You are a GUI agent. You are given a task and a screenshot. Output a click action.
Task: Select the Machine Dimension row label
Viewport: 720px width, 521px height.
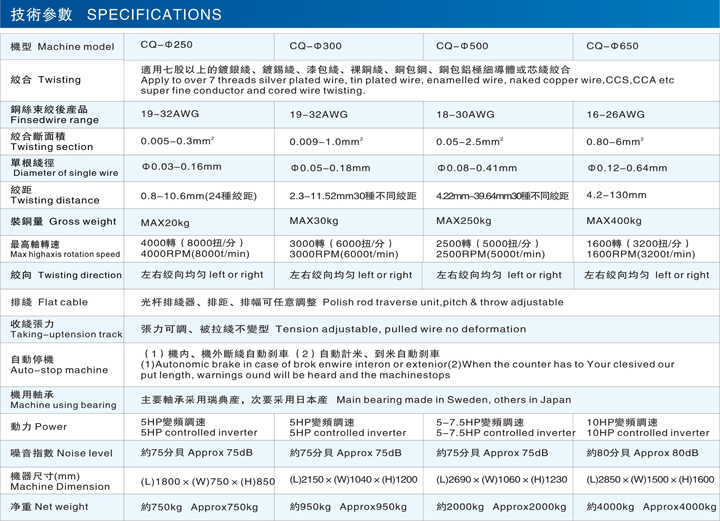click(x=60, y=481)
